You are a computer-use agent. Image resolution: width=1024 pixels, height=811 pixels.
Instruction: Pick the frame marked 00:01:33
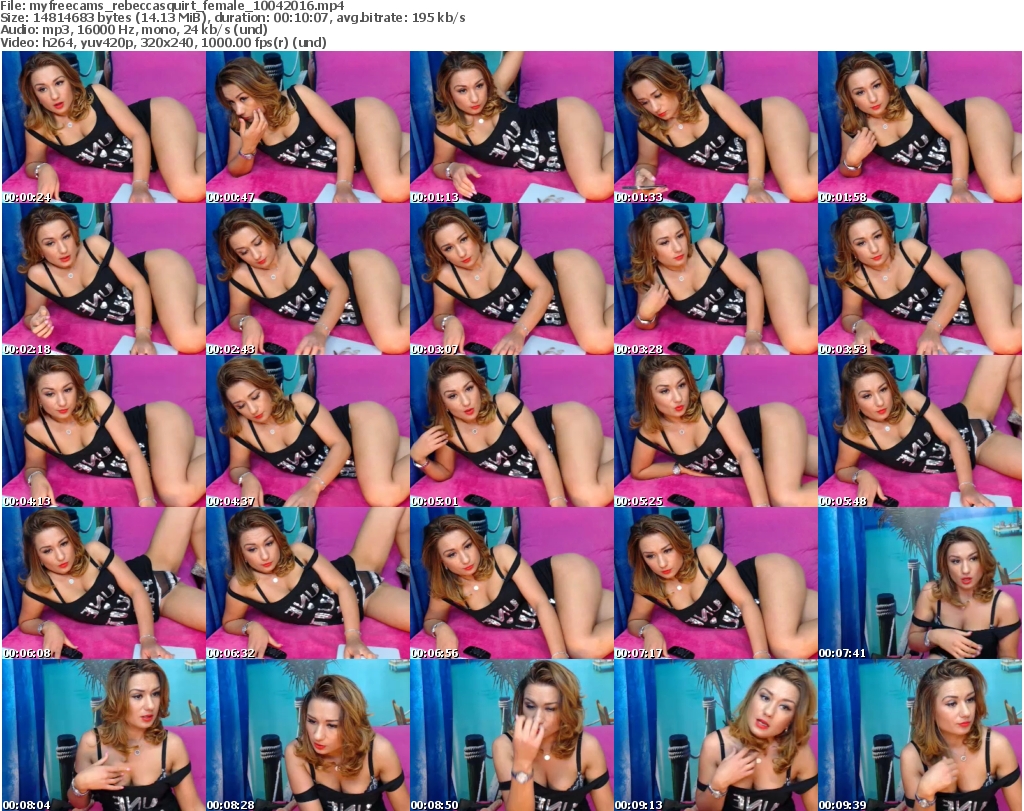coord(715,127)
